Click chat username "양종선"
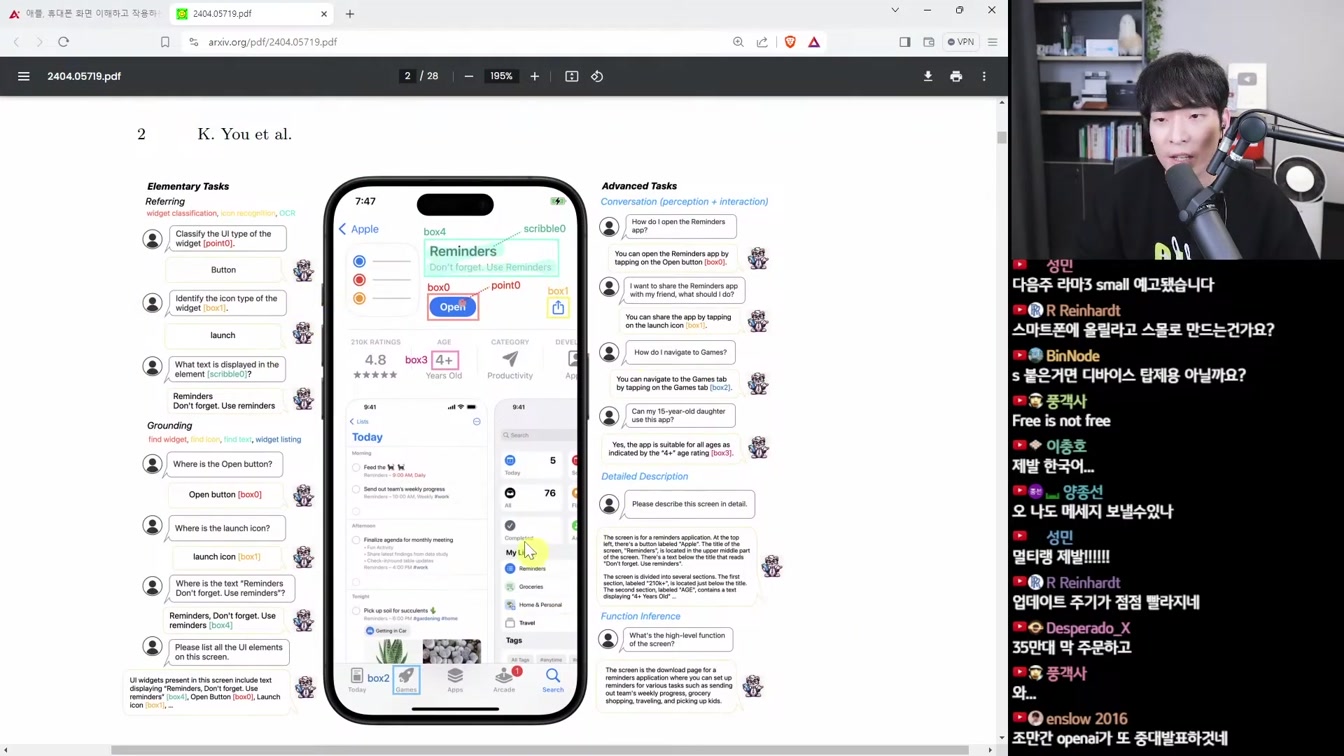The width and height of the screenshot is (1344, 756). click(1083, 492)
